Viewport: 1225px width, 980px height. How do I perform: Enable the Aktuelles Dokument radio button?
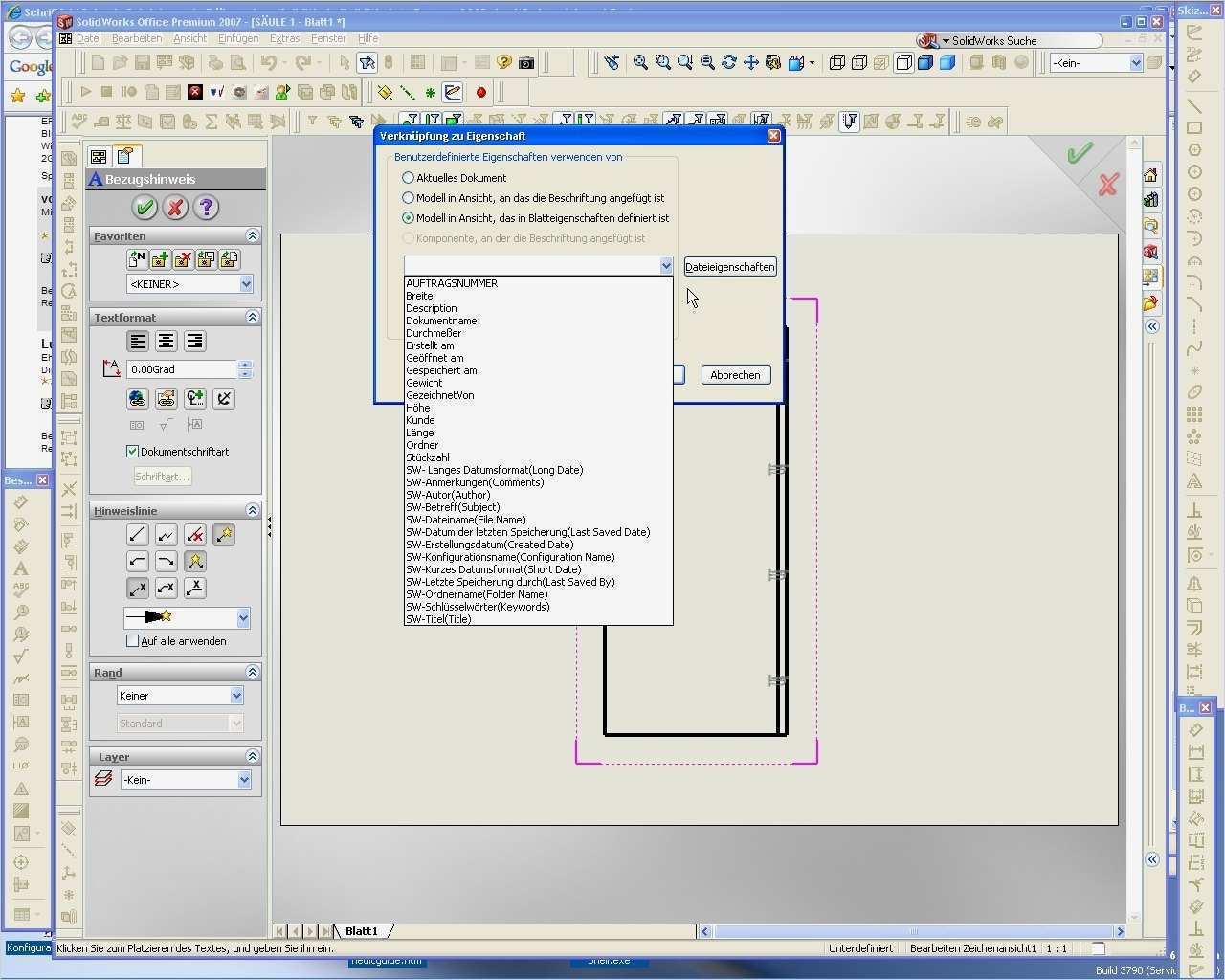pyautogui.click(x=409, y=177)
